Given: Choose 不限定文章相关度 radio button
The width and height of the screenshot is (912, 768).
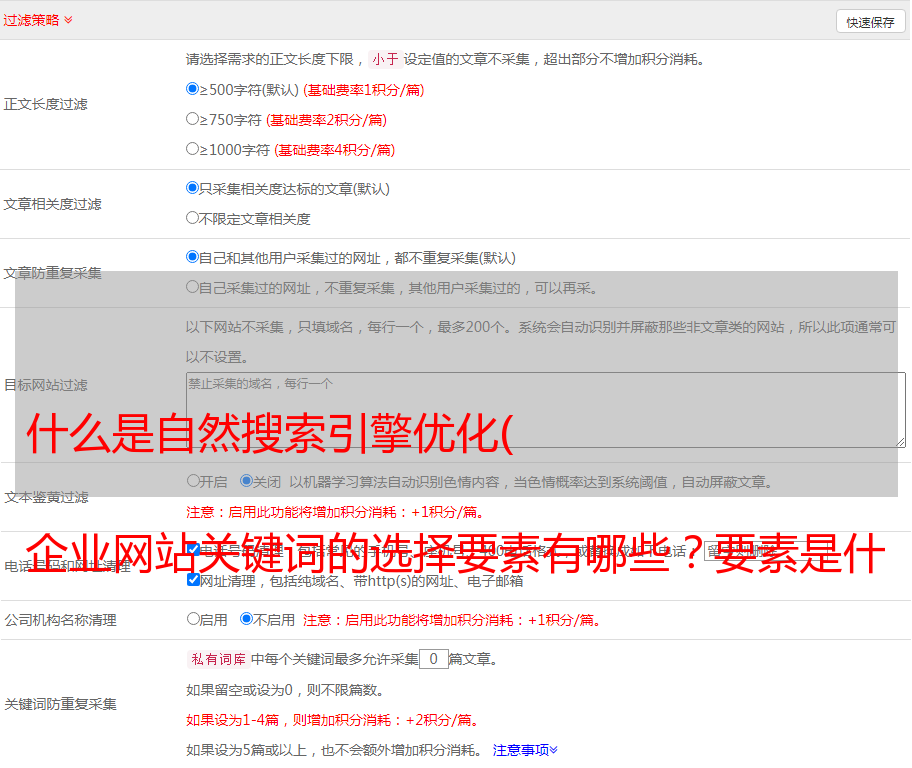Looking at the screenshot, I should coord(193,218).
